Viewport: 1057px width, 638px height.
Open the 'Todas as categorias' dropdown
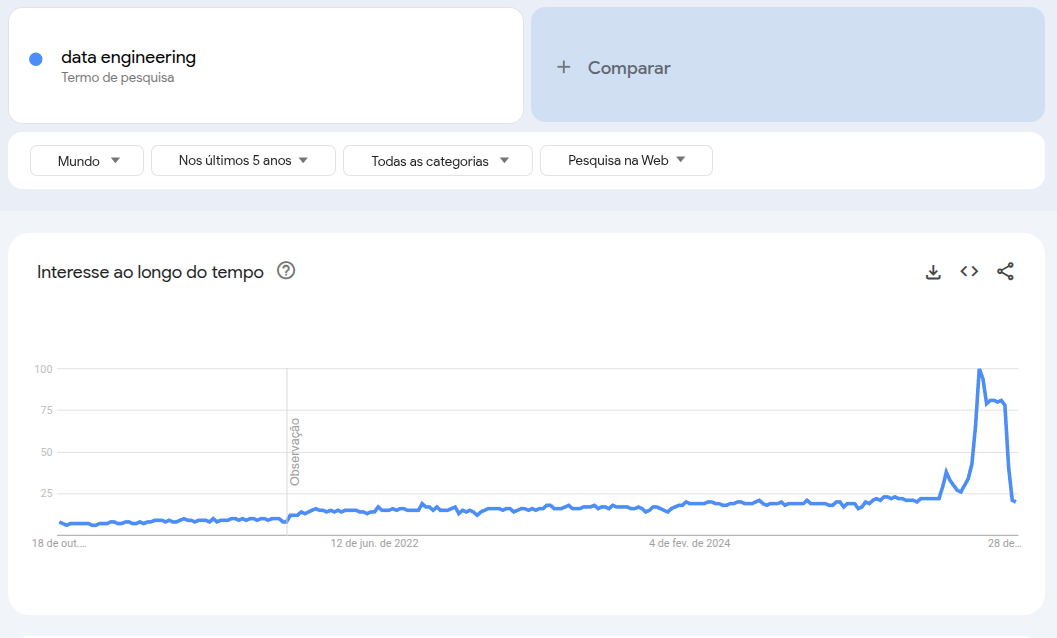pos(437,160)
